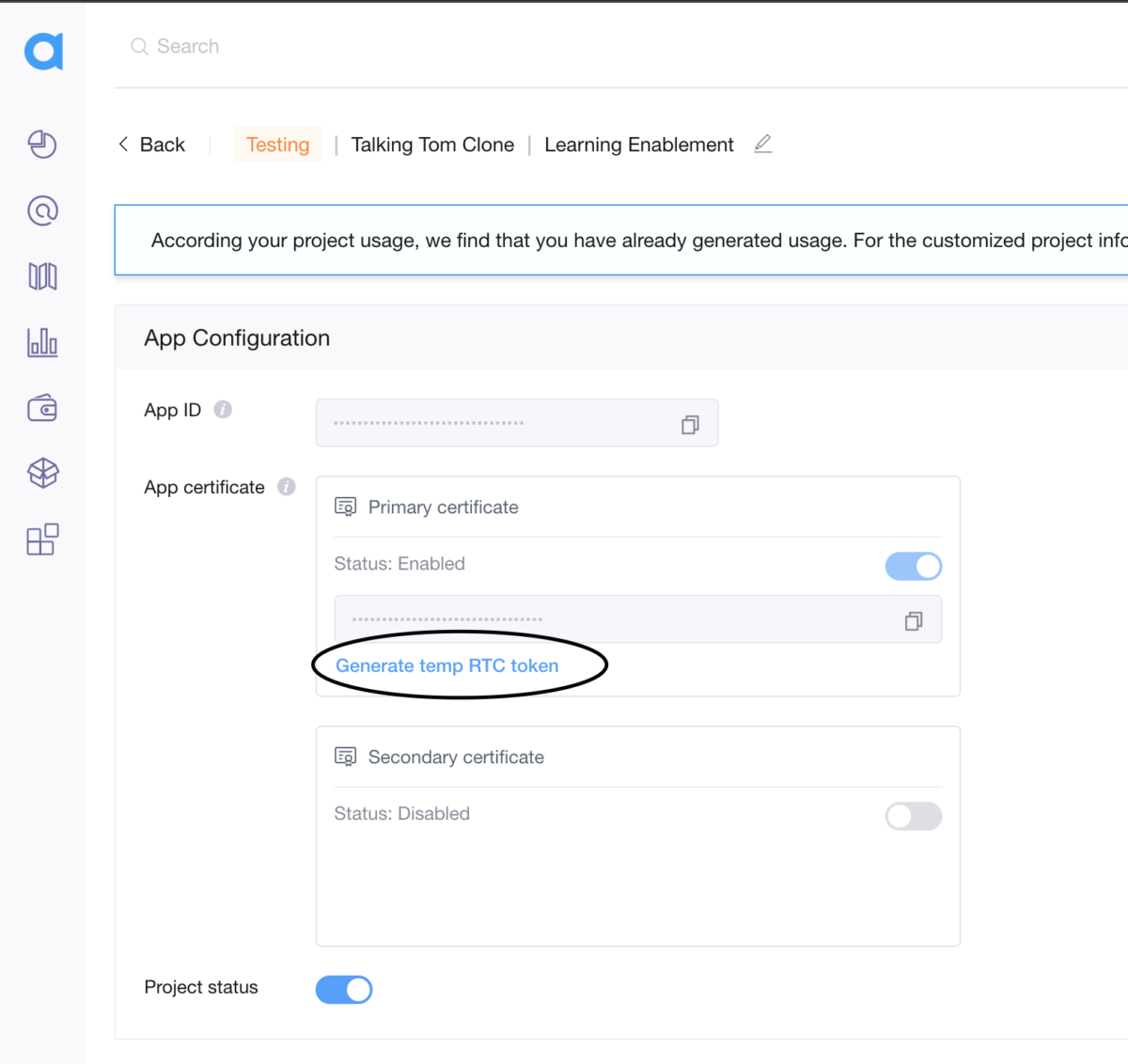This screenshot has height=1064, width=1128.
Task: Copy the primary certificate value
Action: click(x=913, y=621)
